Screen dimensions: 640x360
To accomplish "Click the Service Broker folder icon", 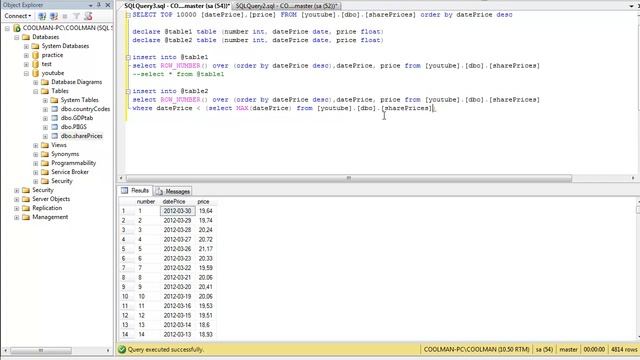I will click(45, 172).
